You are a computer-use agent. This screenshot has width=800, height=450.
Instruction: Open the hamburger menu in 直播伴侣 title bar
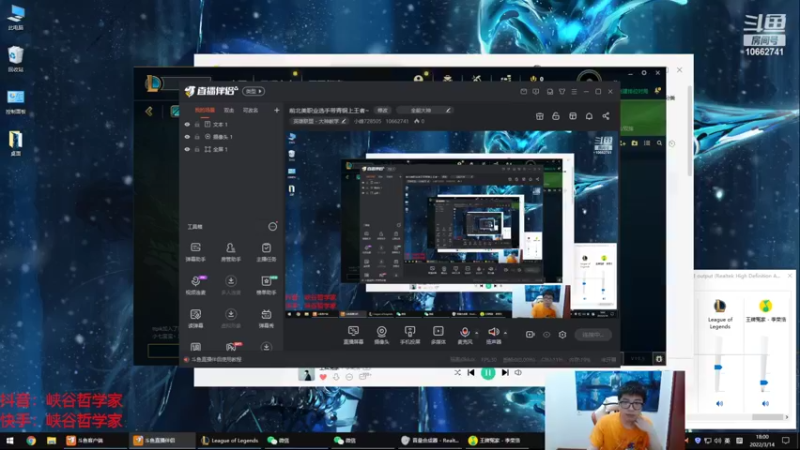(574, 92)
